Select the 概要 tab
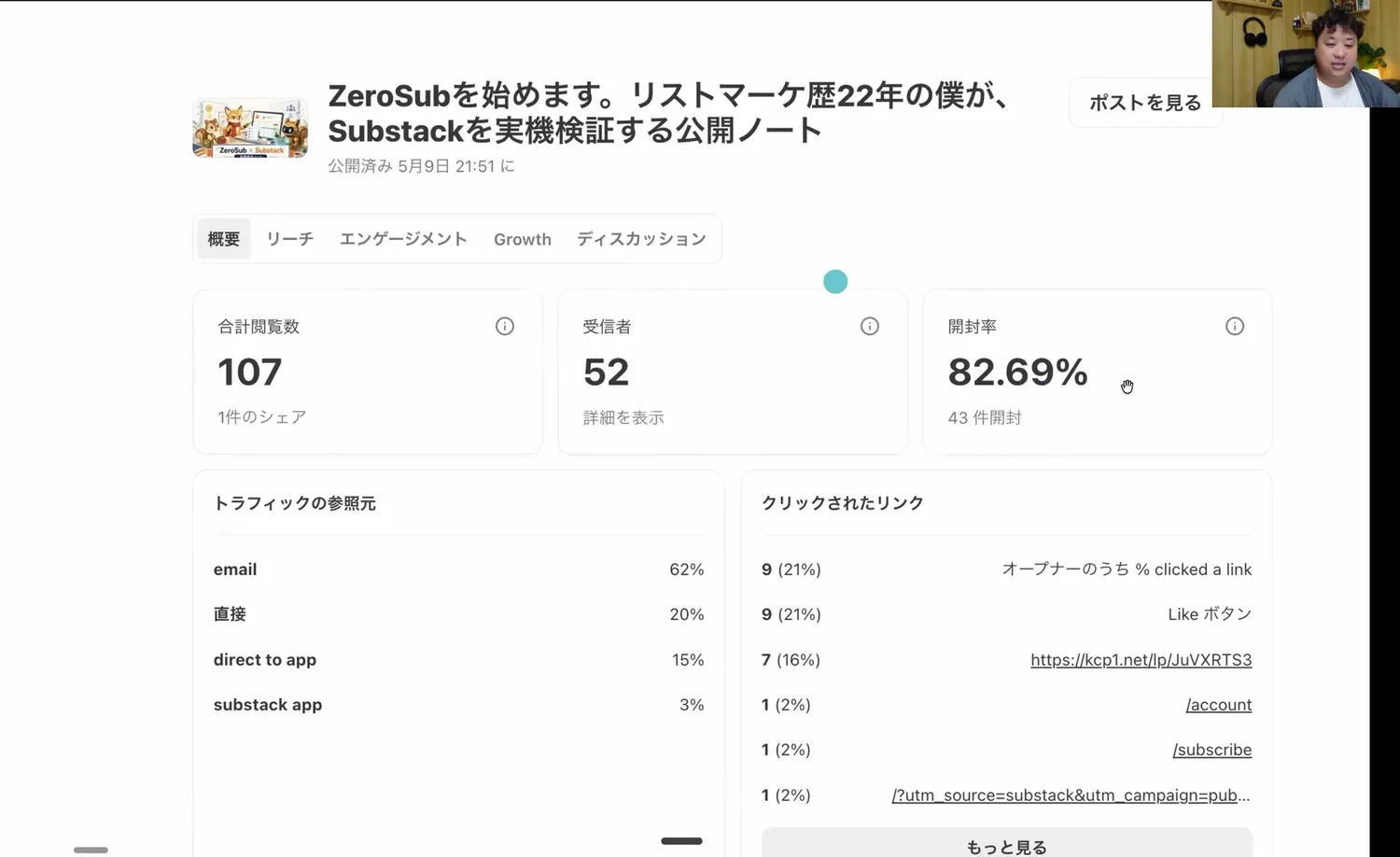Screen dimensions: 1400x857 coord(224,239)
